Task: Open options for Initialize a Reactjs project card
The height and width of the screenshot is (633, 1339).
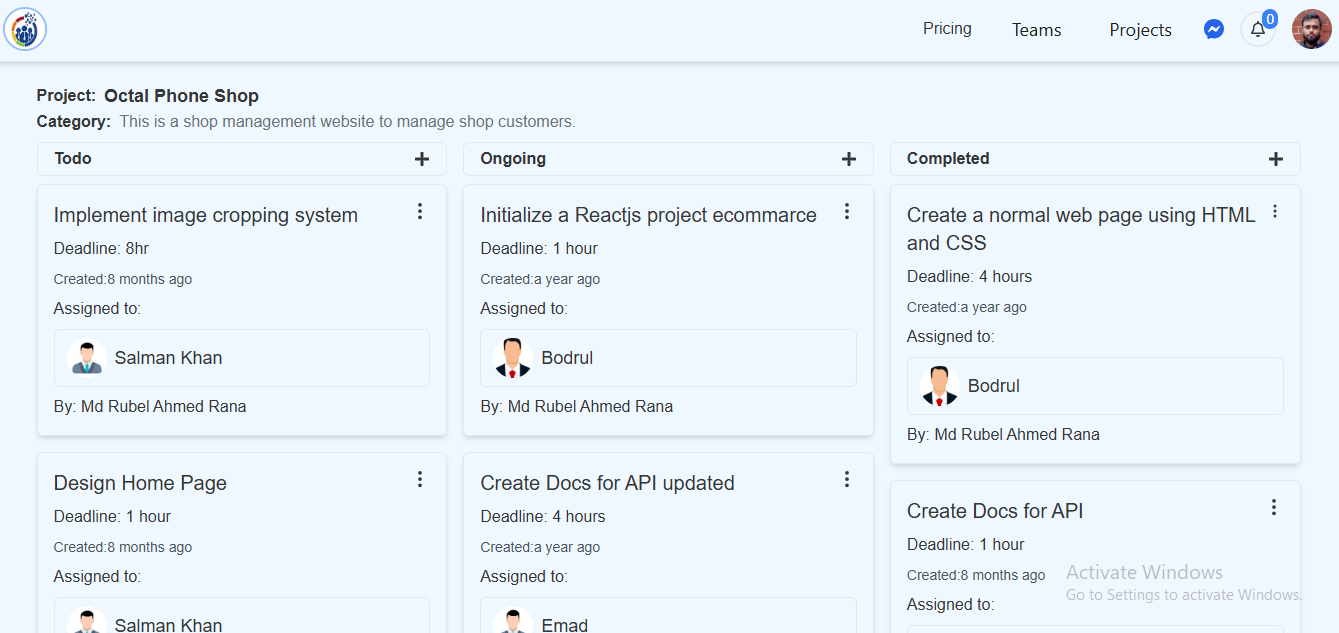Action: coord(847,211)
